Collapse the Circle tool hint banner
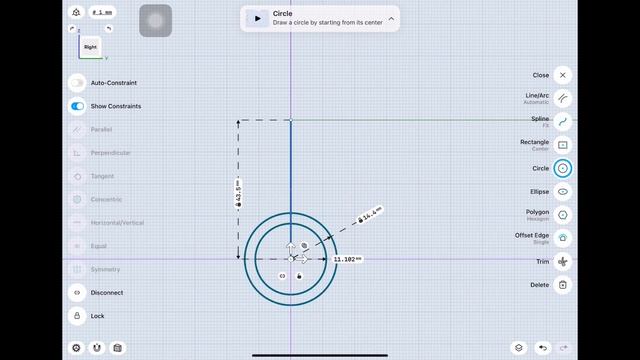 tap(391, 18)
